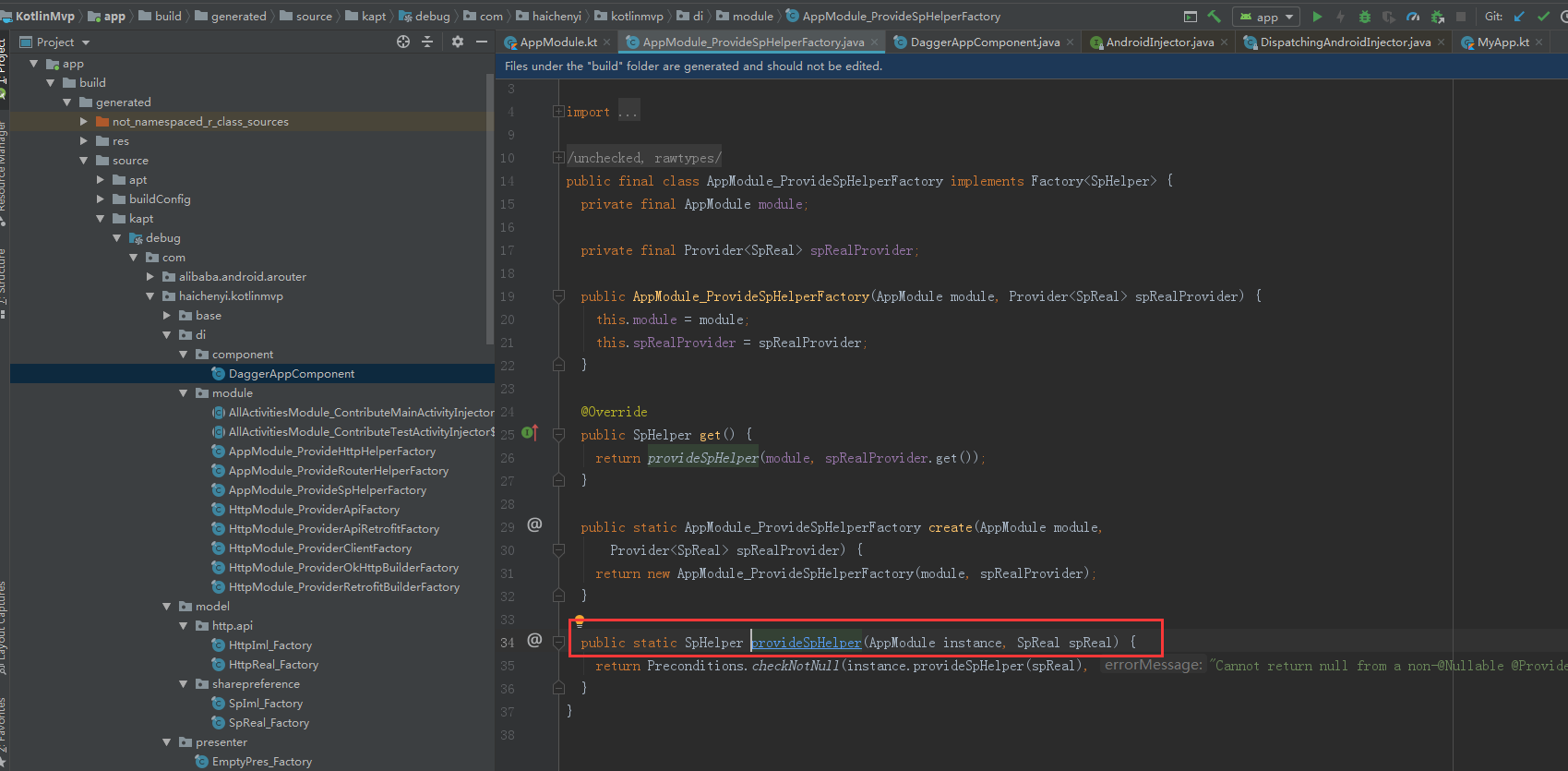Click the Debug app bug icon
Image resolution: width=1568 pixels, height=771 pixels.
point(1365,17)
